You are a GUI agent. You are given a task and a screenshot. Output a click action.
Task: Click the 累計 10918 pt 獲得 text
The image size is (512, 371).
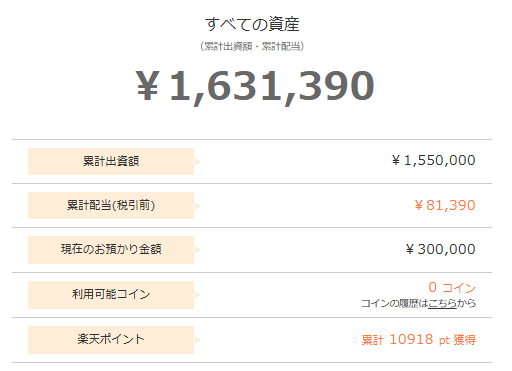click(x=419, y=339)
